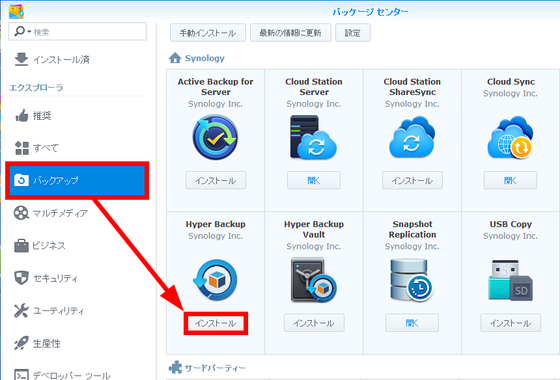The image size is (560, 380).
Task: Click the Snapshot Replication database icon
Action: pos(412,280)
